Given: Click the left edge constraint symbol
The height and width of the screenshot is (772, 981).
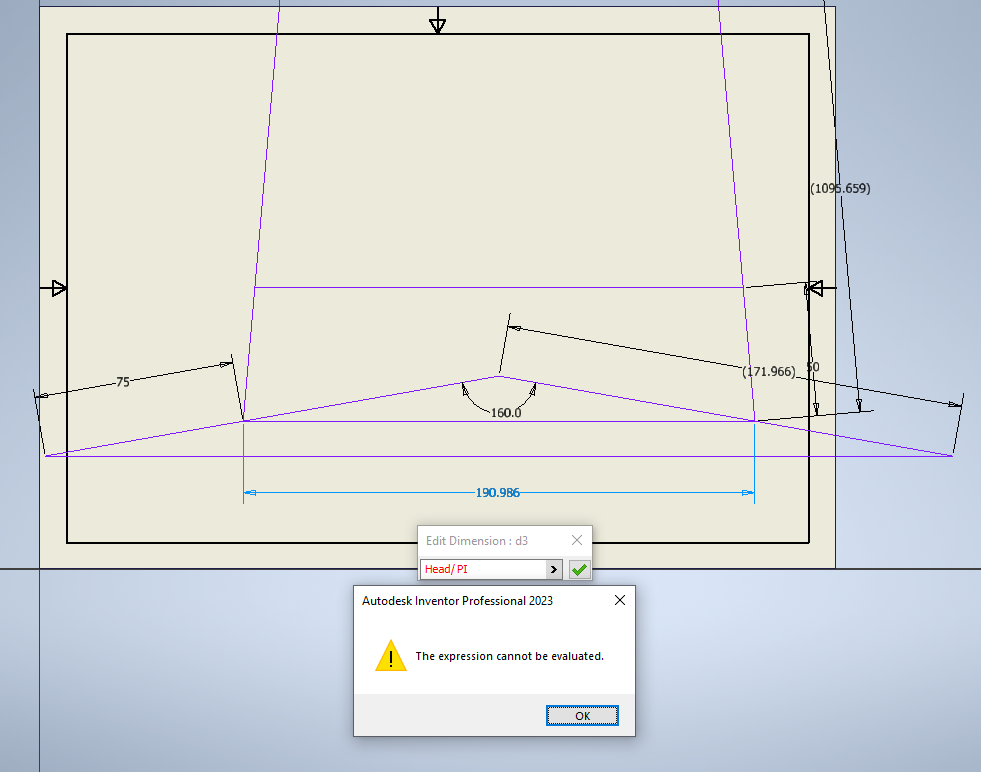Looking at the screenshot, I should point(57,288).
